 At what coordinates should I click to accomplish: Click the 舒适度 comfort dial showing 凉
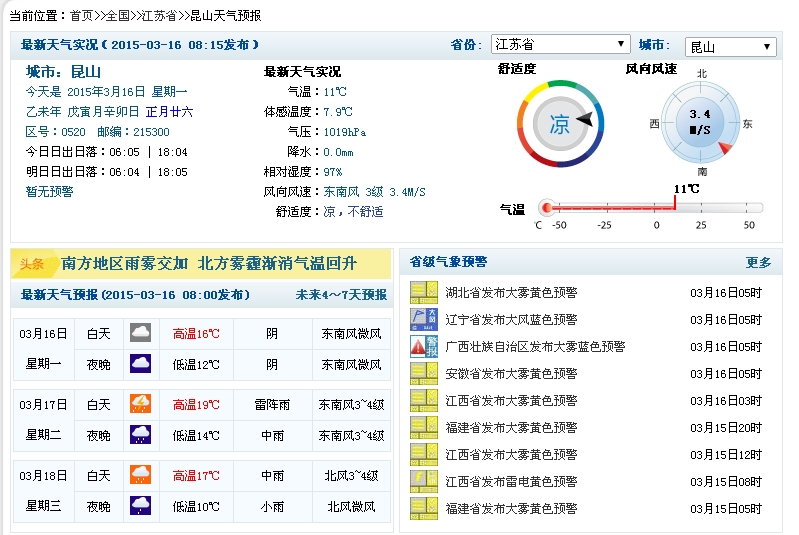click(x=560, y=123)
